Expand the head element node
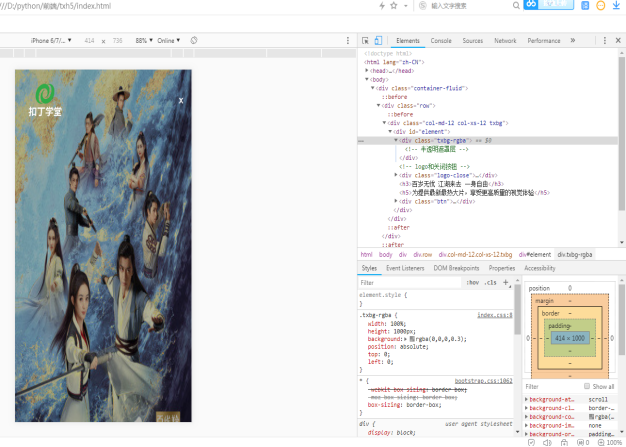 tap(367, 70)
